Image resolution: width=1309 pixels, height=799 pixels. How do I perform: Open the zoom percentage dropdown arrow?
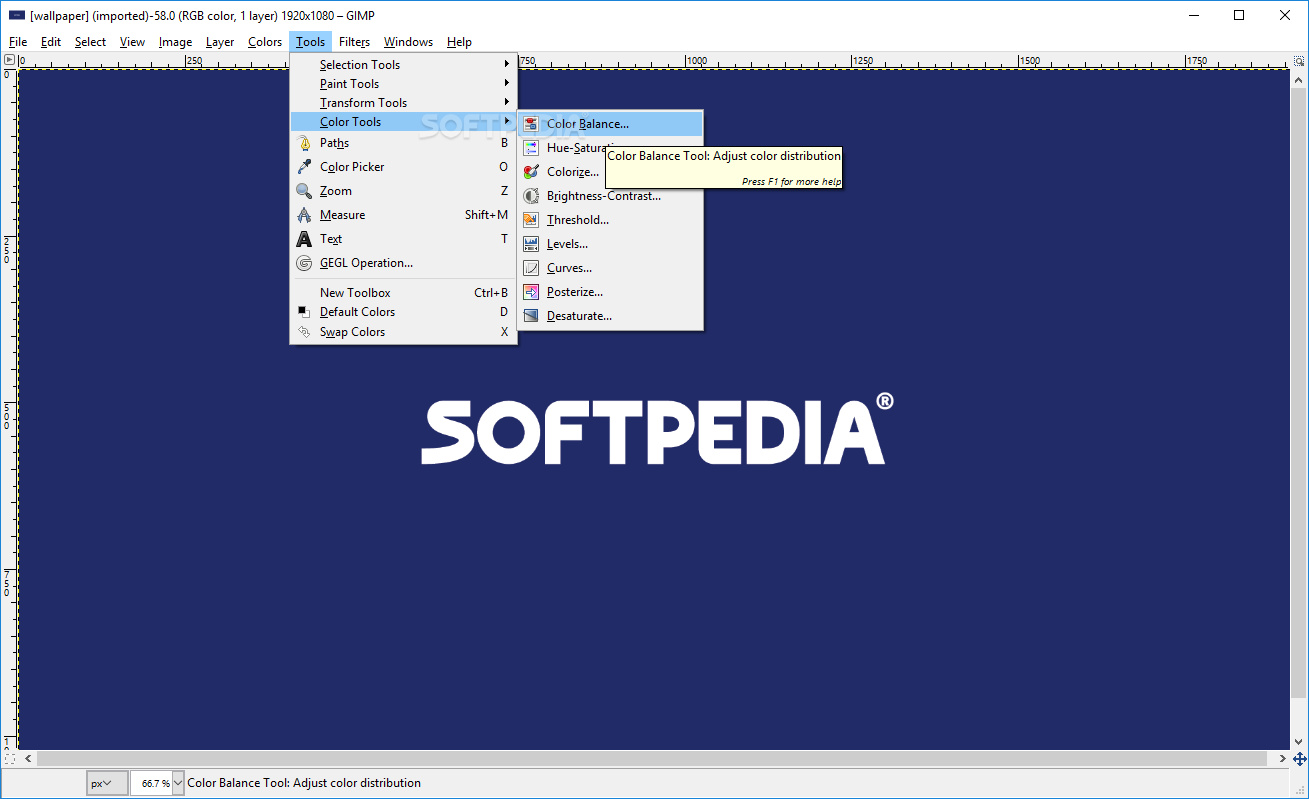coord(179,783)
